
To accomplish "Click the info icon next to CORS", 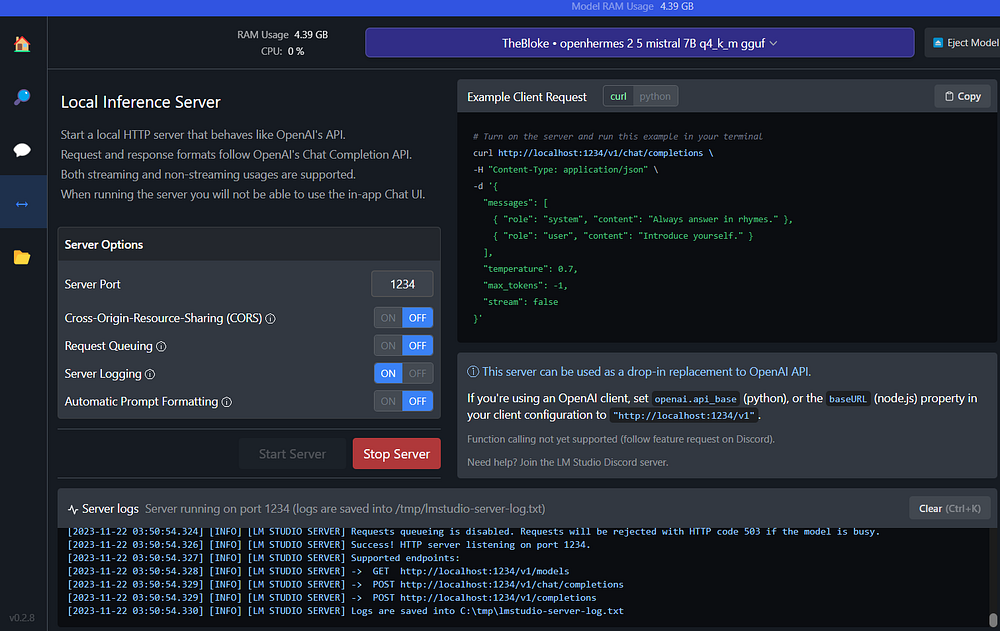I will point(271,319).
